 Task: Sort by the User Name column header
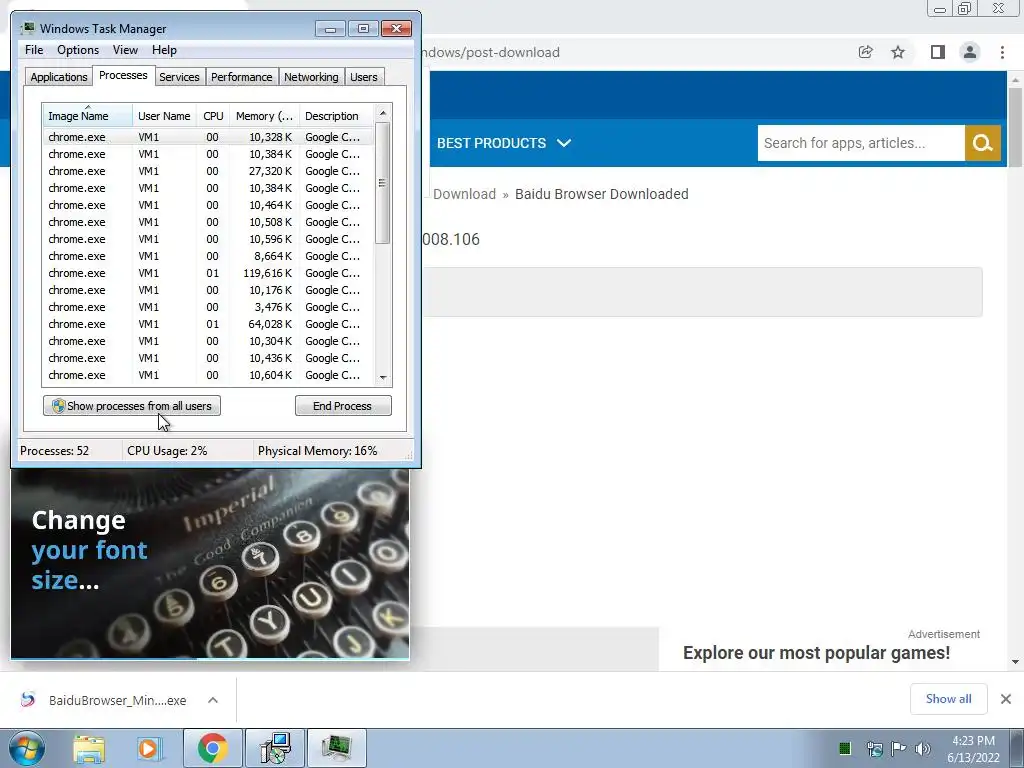tap(165, 116)
